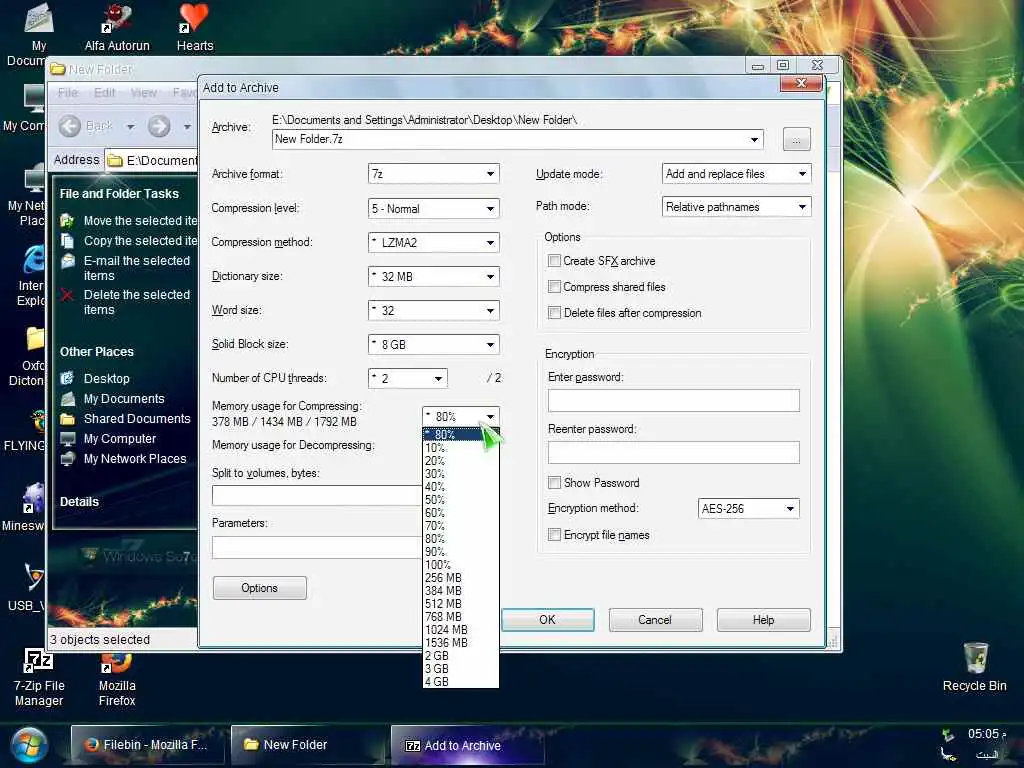Screen dimensions: 1024x768
Task: Expand the archive name dropdown arrow
Action: [754, 139]
